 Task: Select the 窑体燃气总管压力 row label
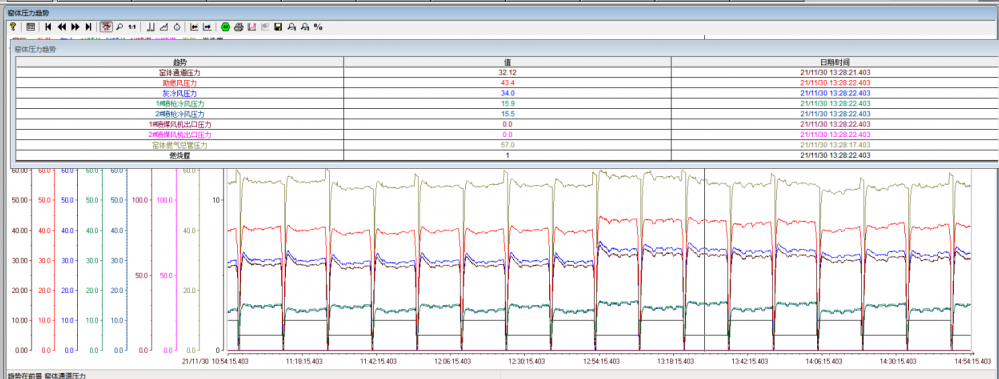coord(180,145)
